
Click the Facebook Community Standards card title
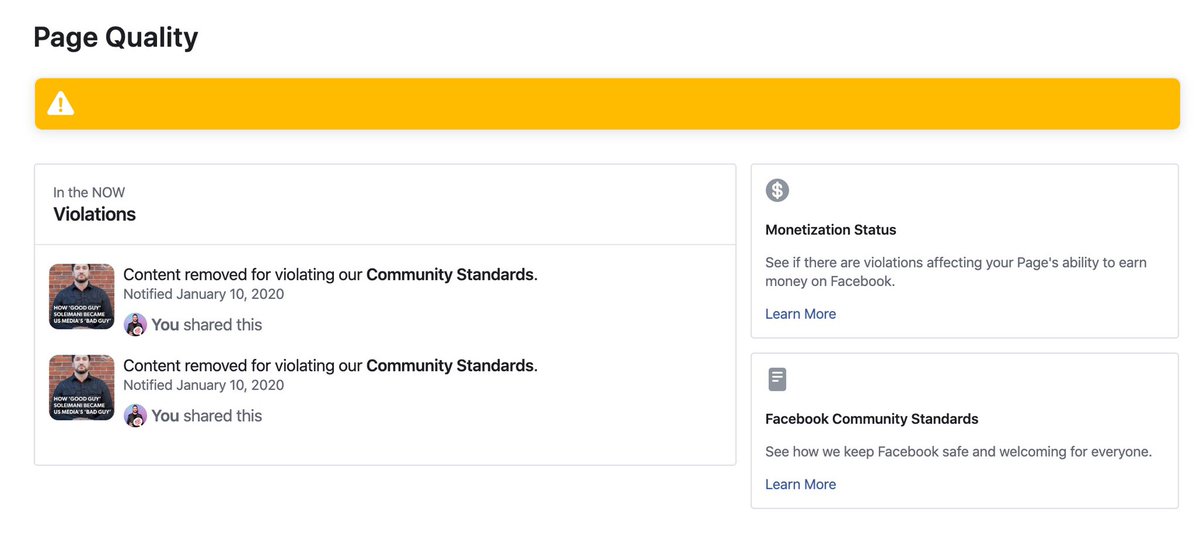(x=872, y=419)
